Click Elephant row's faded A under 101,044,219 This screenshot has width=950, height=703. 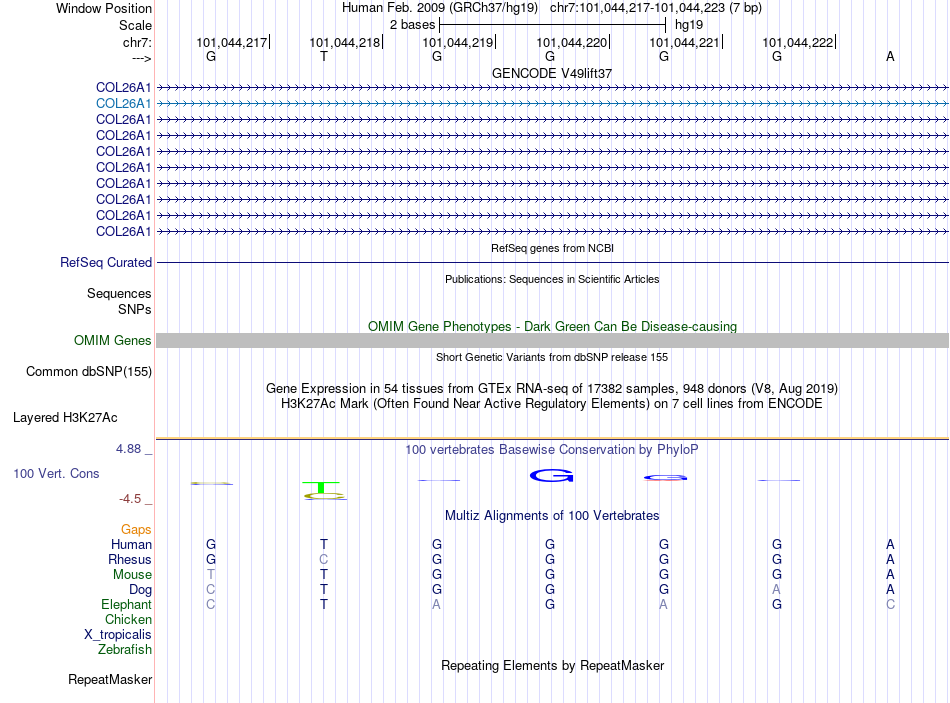[436, 605]
